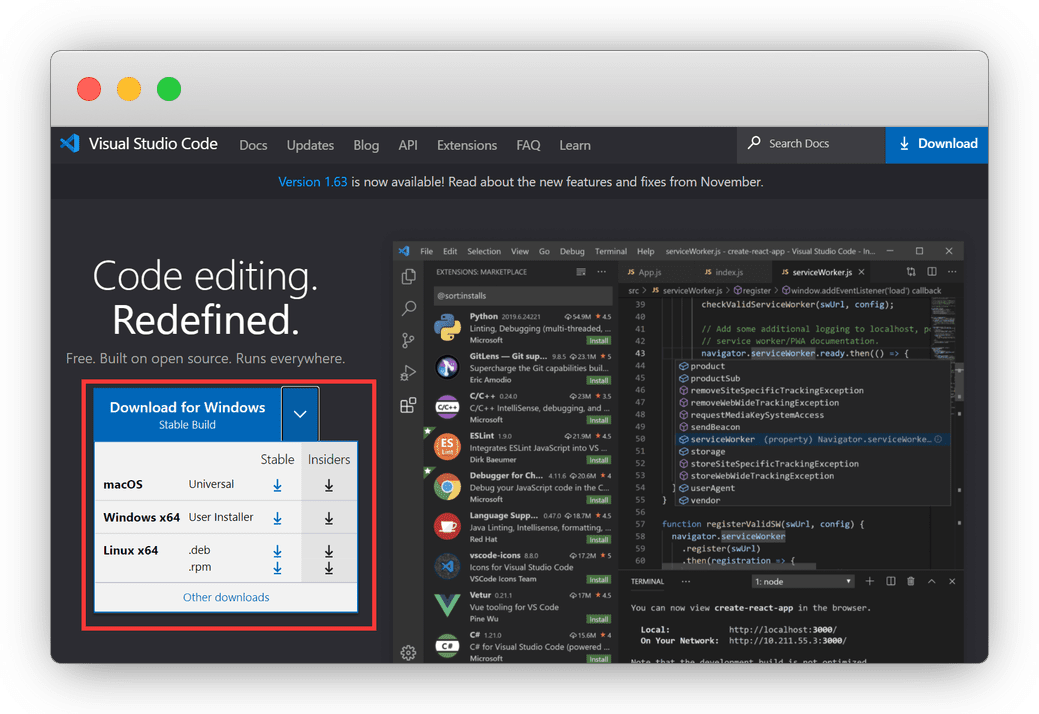Create a new terminal with the plus icon
The image size is (1039, 714).
[869, 582]
